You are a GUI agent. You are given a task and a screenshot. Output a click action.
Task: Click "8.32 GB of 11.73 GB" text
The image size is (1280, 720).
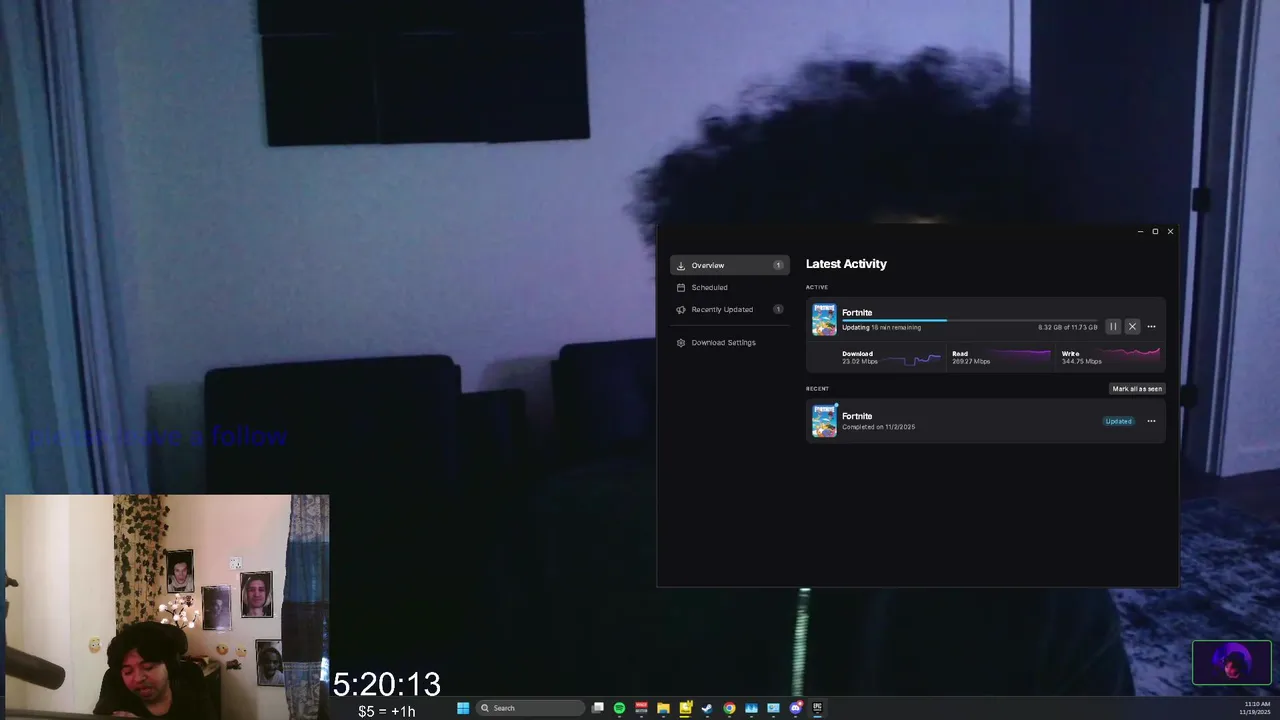[1067, 328]
